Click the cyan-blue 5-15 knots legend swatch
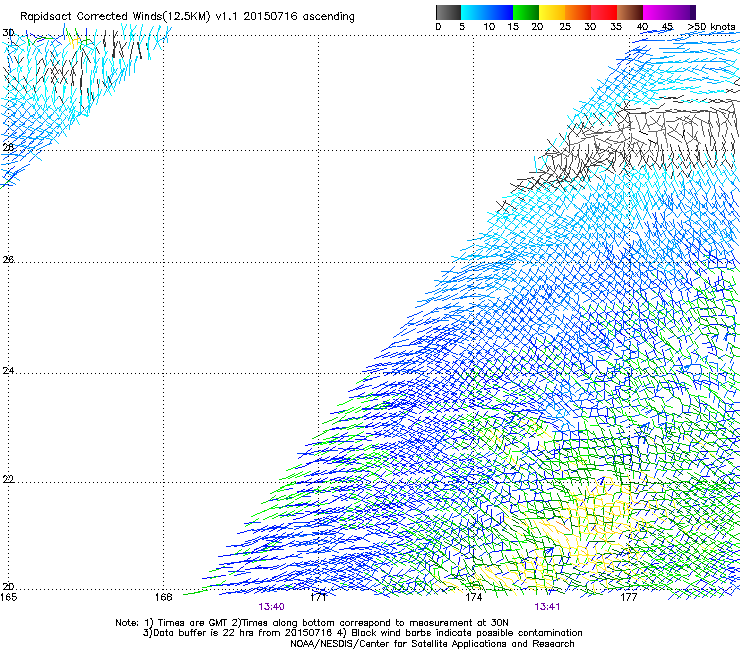 pos(487,12)
